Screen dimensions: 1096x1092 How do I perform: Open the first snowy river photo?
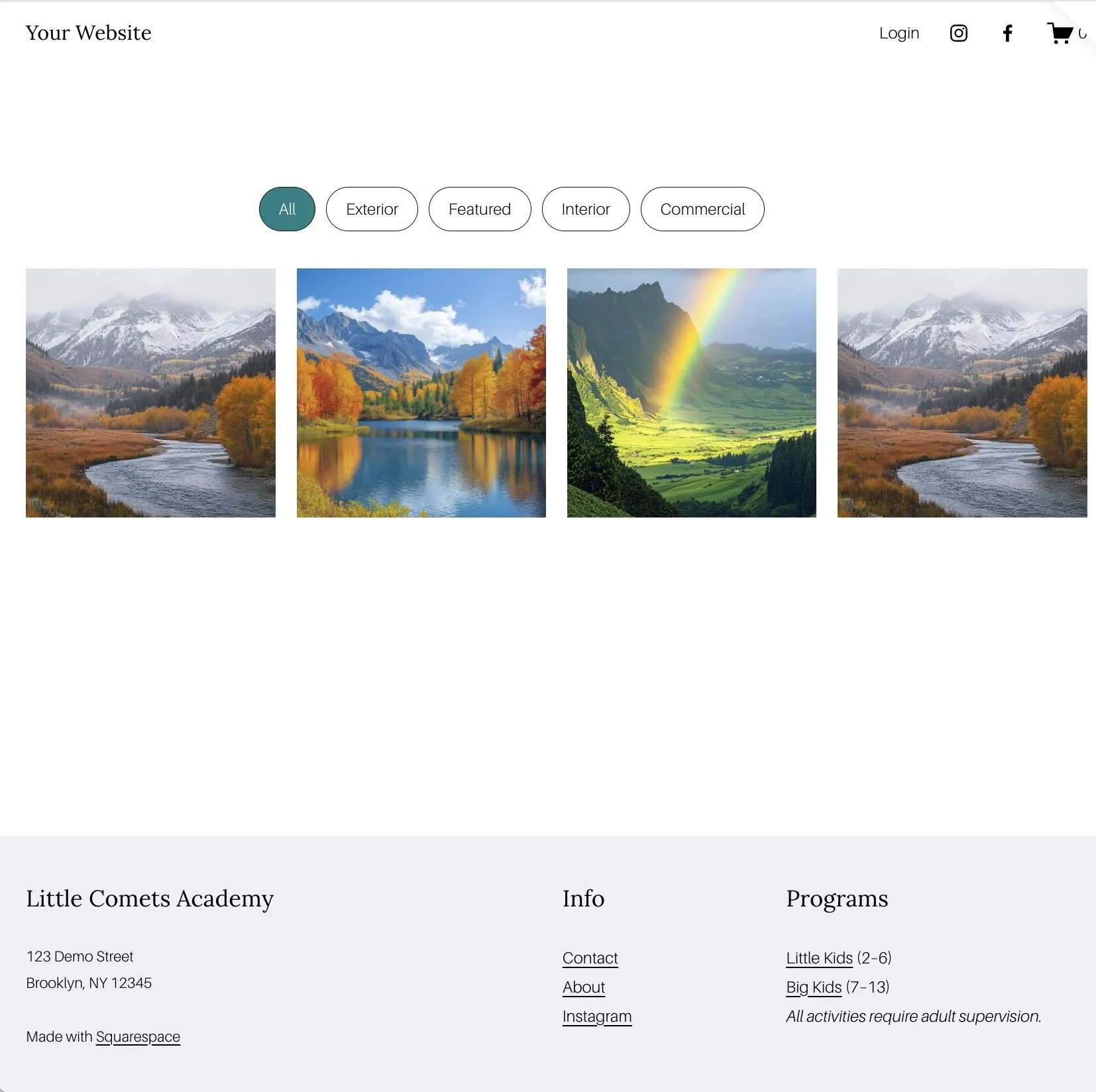tap(150, 392)
